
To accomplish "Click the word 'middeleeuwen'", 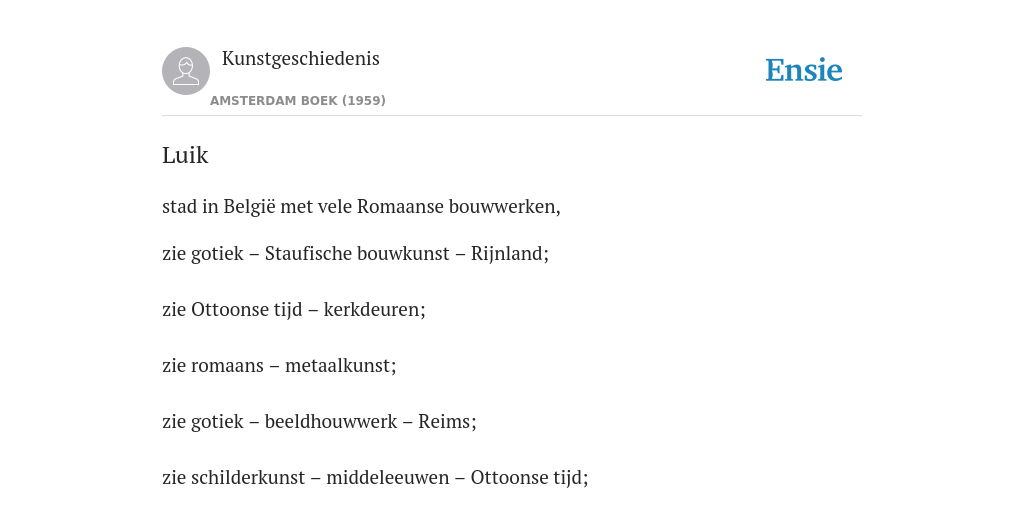I will click(388, 478).
